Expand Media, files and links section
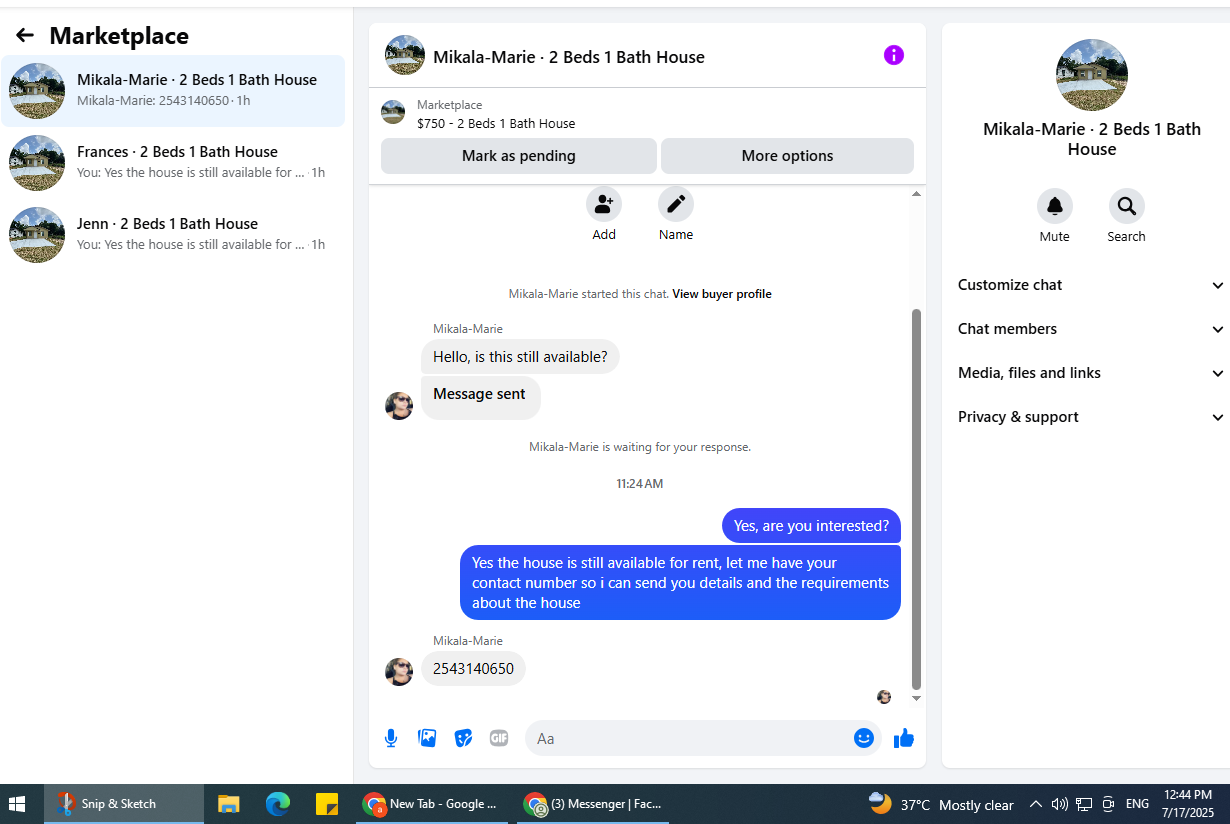Screen dimensions: 1230x824 pyautogui.click(x=1091, y=373)
